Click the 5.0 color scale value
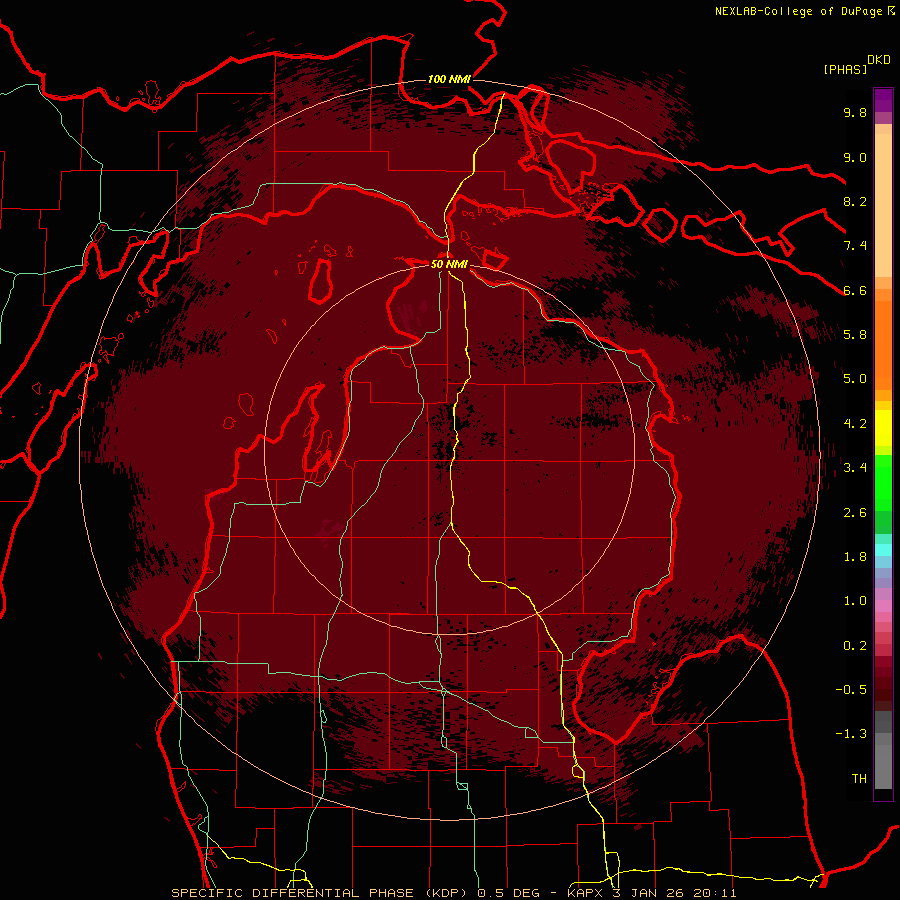The height and width of the screenshot is (900, 900). click(x=855, y=379)
